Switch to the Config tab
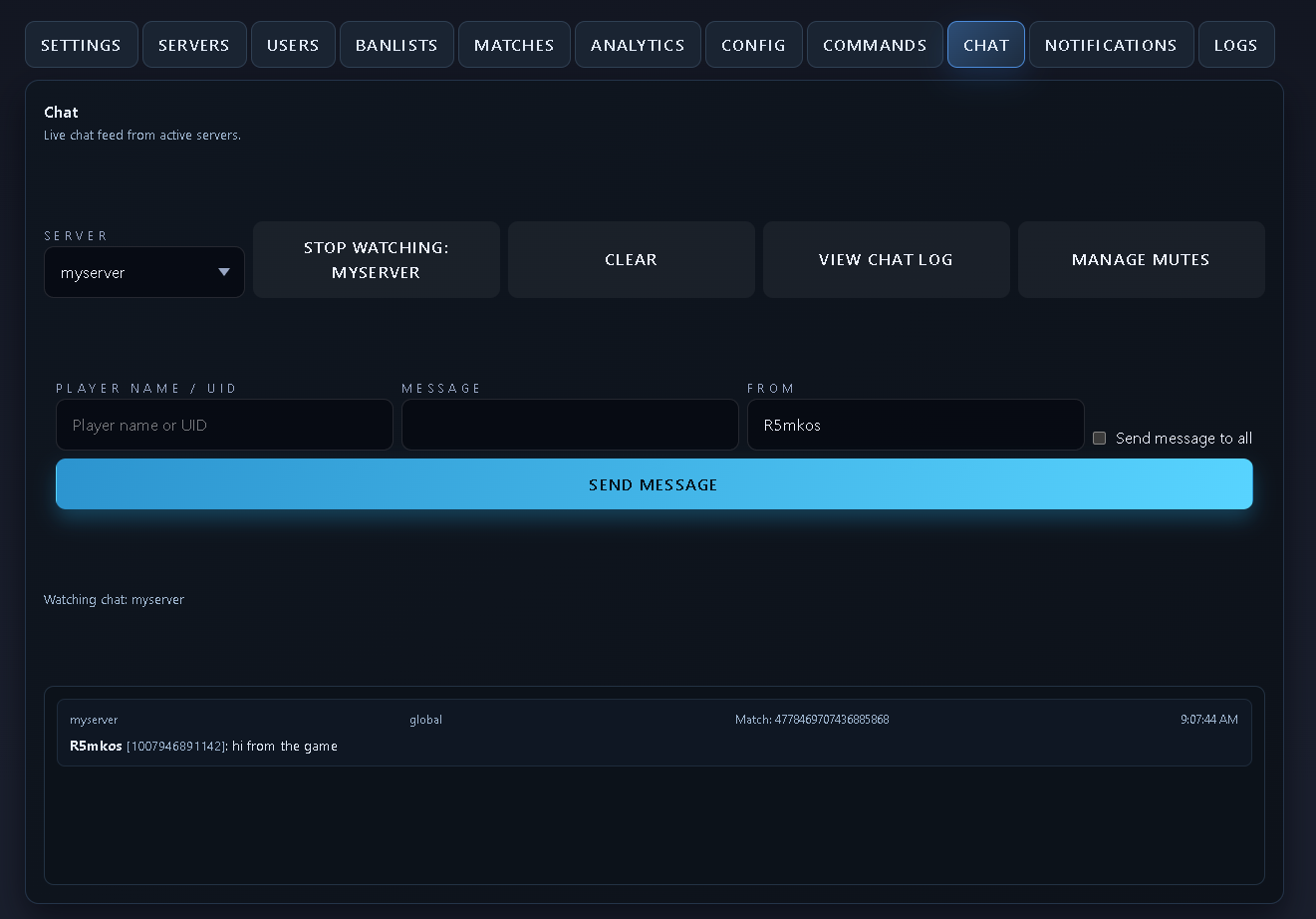The height and width of the screenshot is (919, 1316). (754, 45)
